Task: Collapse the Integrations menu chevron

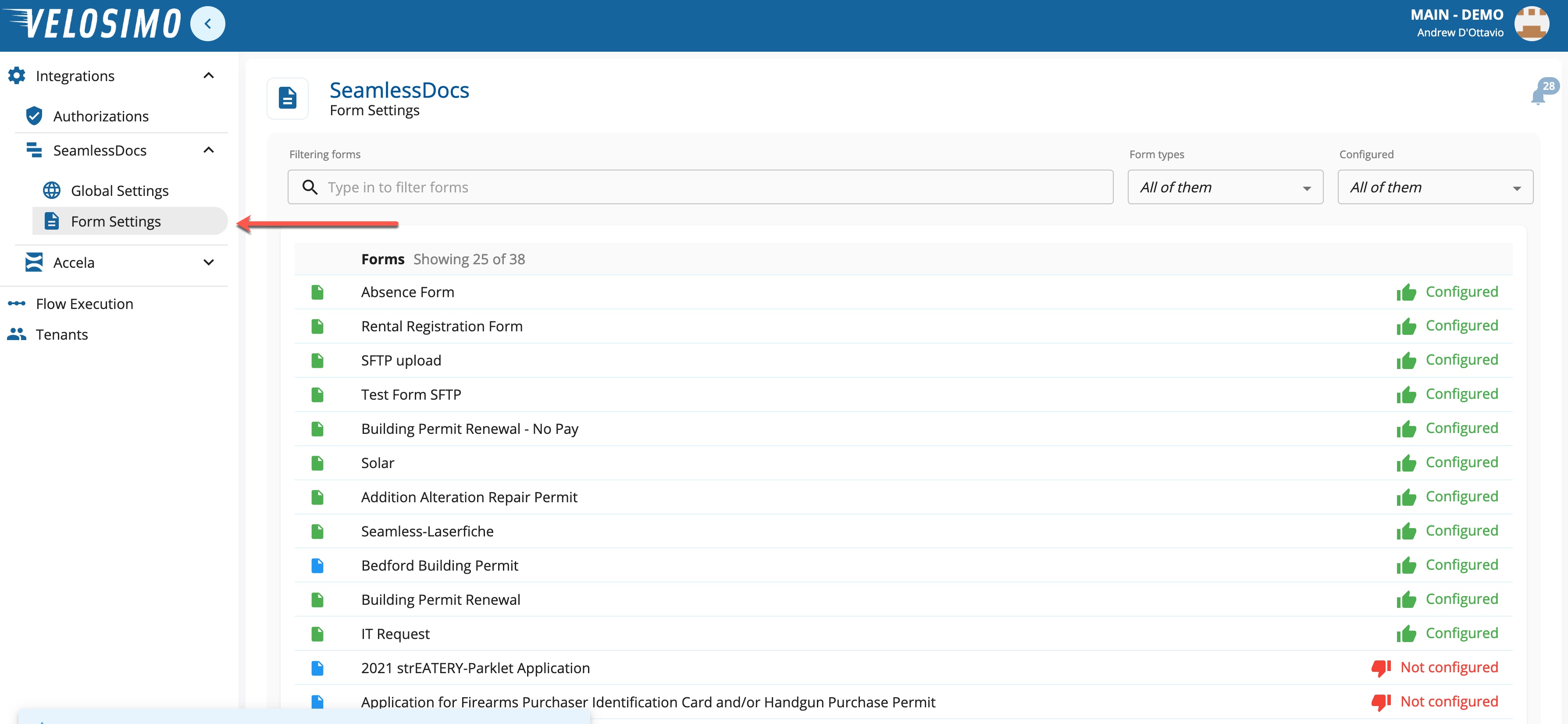Action: (x=209, y=75)
